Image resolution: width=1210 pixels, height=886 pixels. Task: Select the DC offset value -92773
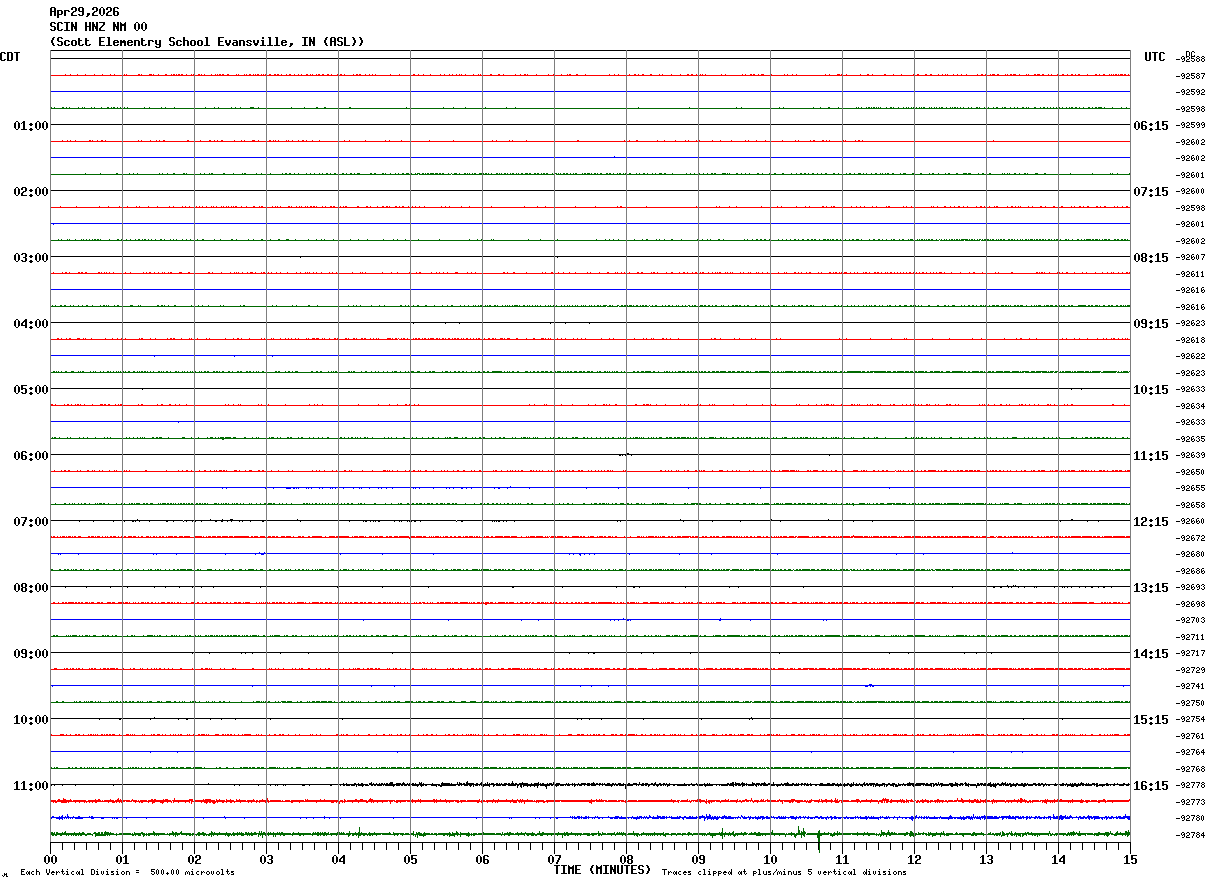coord(1191,802)
